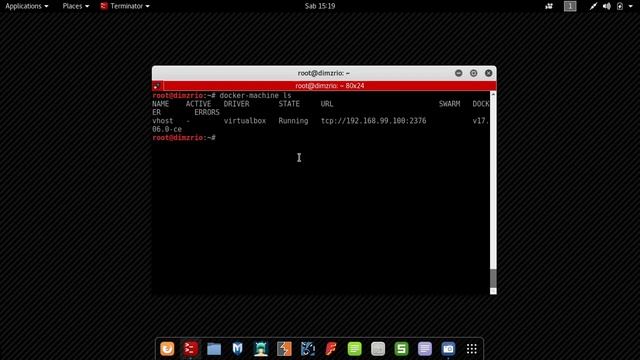Launch Burp Suite orange icon in dock
The image size is (640, 360).
click(x=284, y=349)
